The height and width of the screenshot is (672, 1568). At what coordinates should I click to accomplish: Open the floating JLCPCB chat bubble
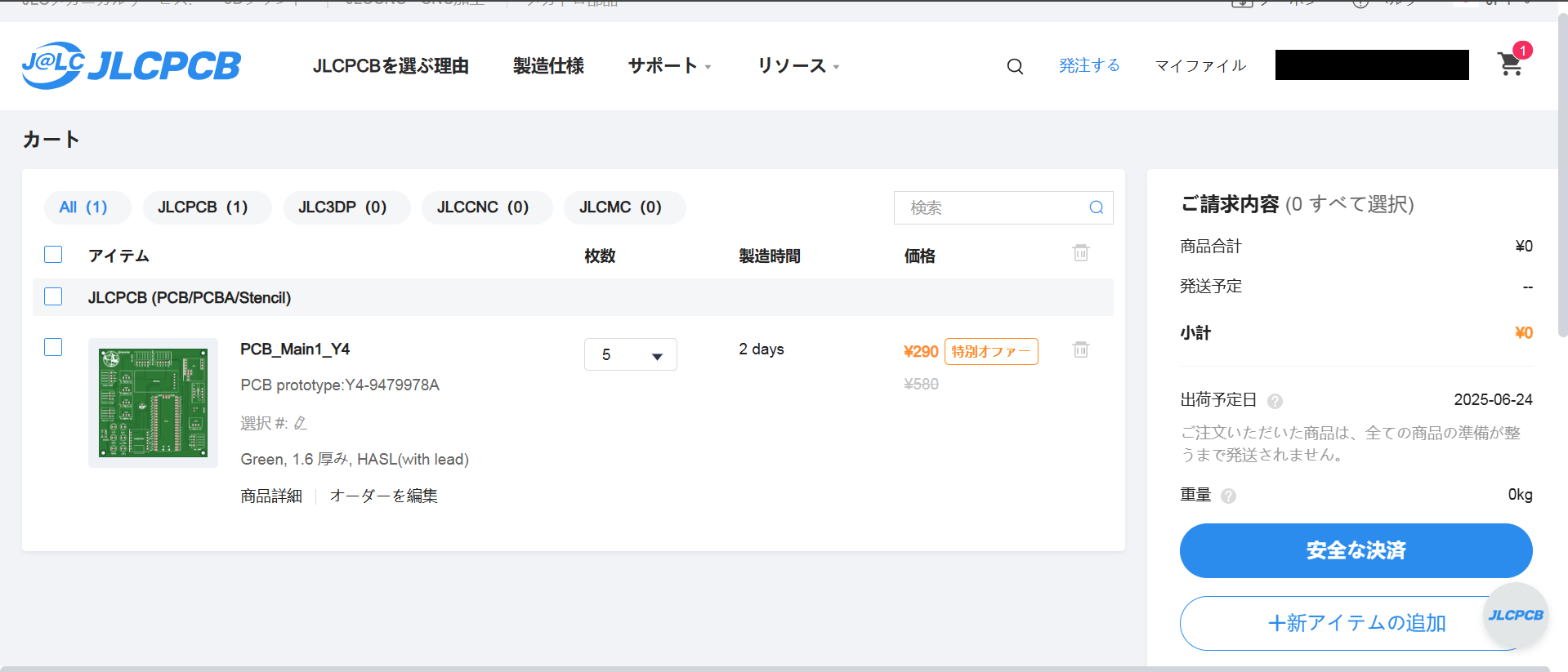pyautogui.click(x=1516, y=615)
